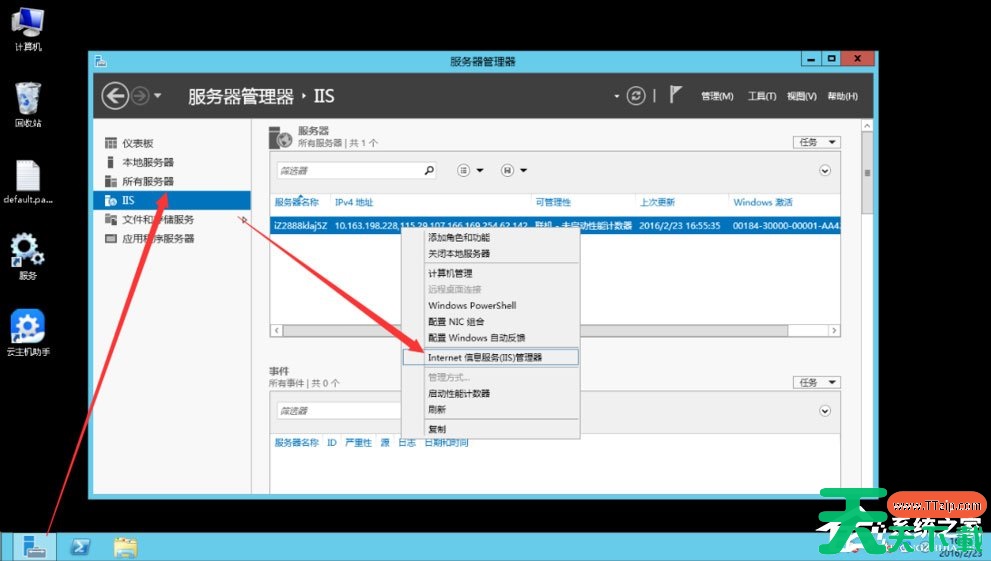Open the 工具(T) menu

(x=761, y=96)
